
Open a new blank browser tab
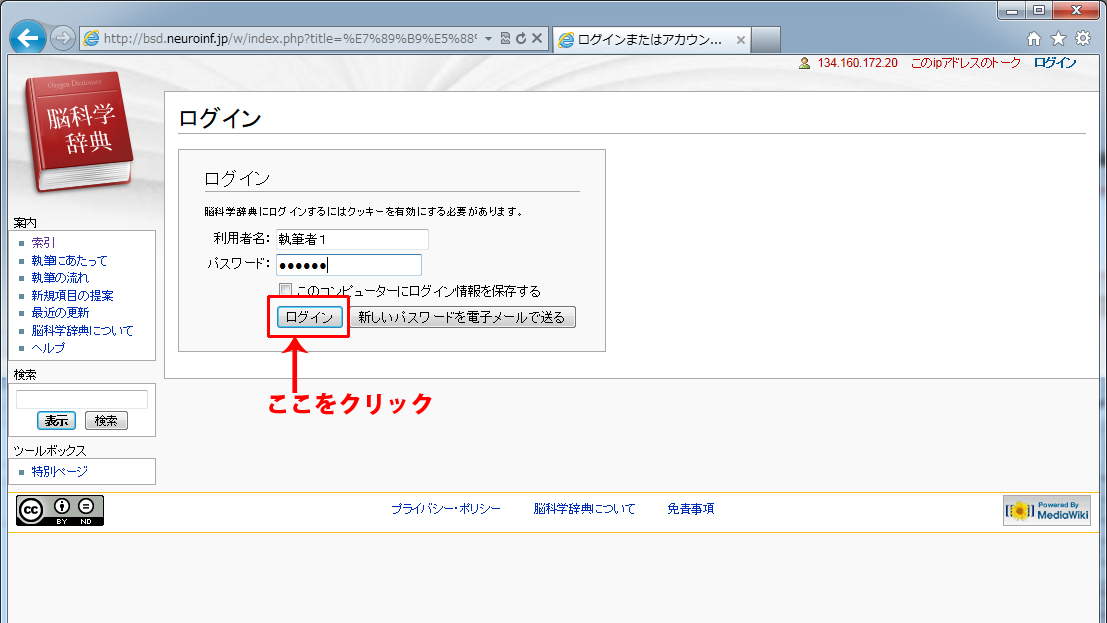click(x=765, y=40)
